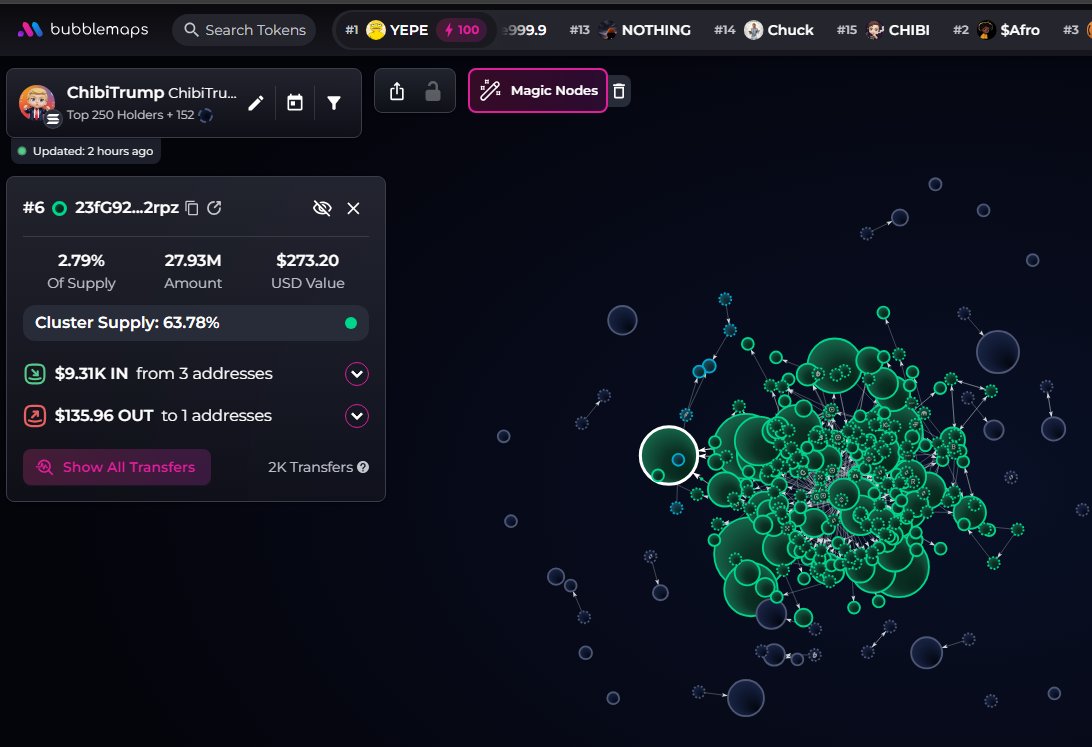Open the calendar history icon
This screenshot has width=1092, height=747.
(295, 103)
